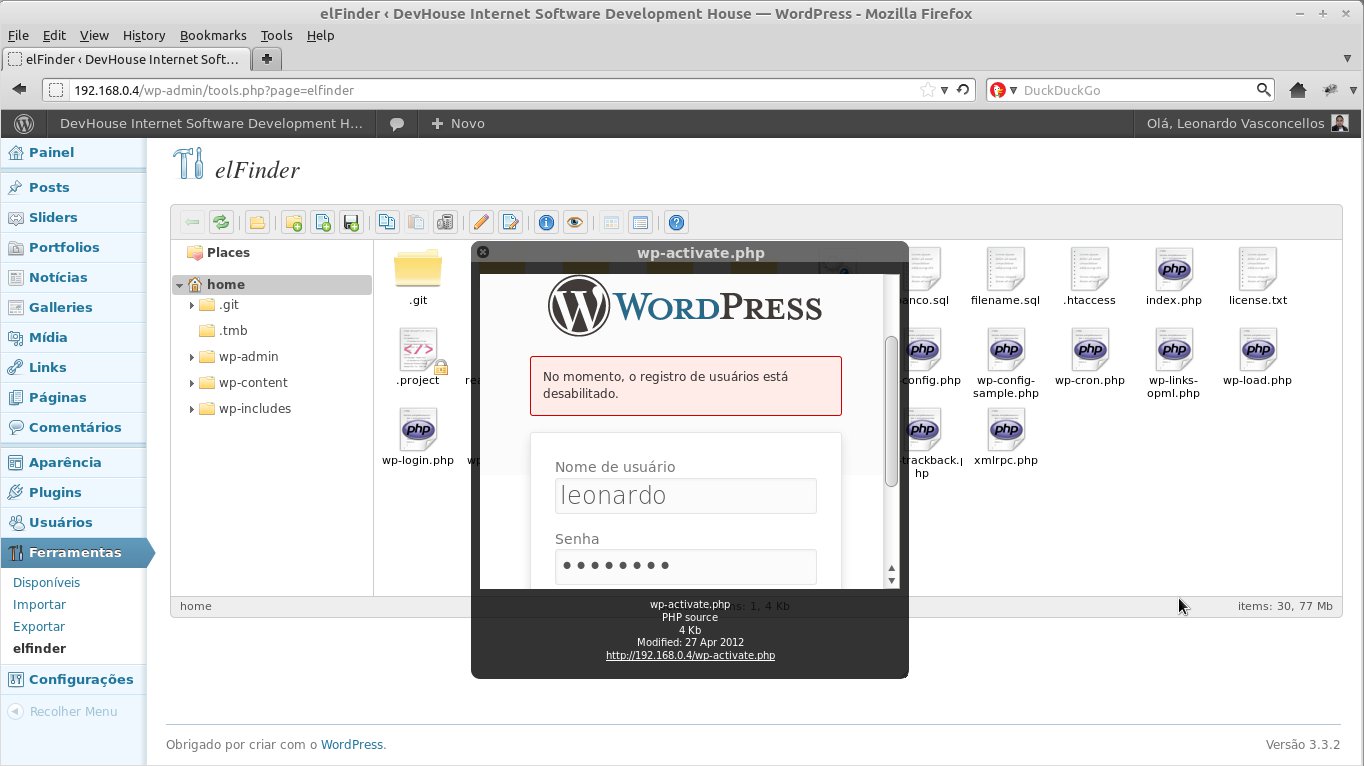Viewport: 1364px width, 766px height.
Task: Close the wp-activate.php preview window
Action: click(483, 253)
